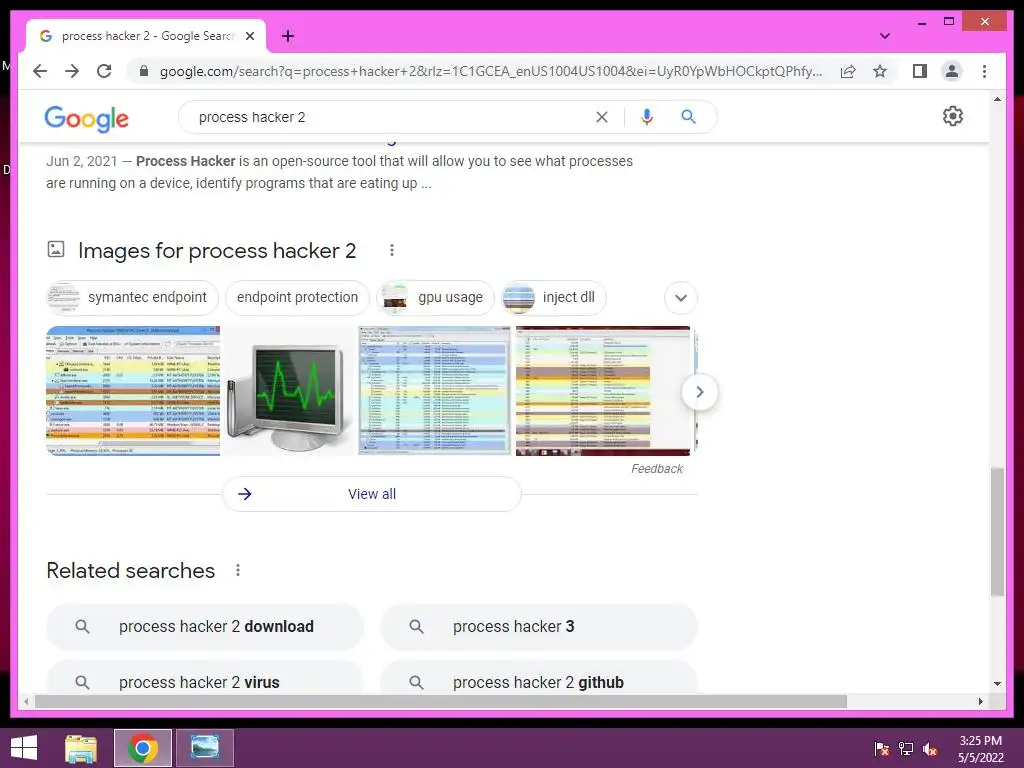Bookmark this page with the star icon
1024x768 pixels.
(x=880, y=71)
